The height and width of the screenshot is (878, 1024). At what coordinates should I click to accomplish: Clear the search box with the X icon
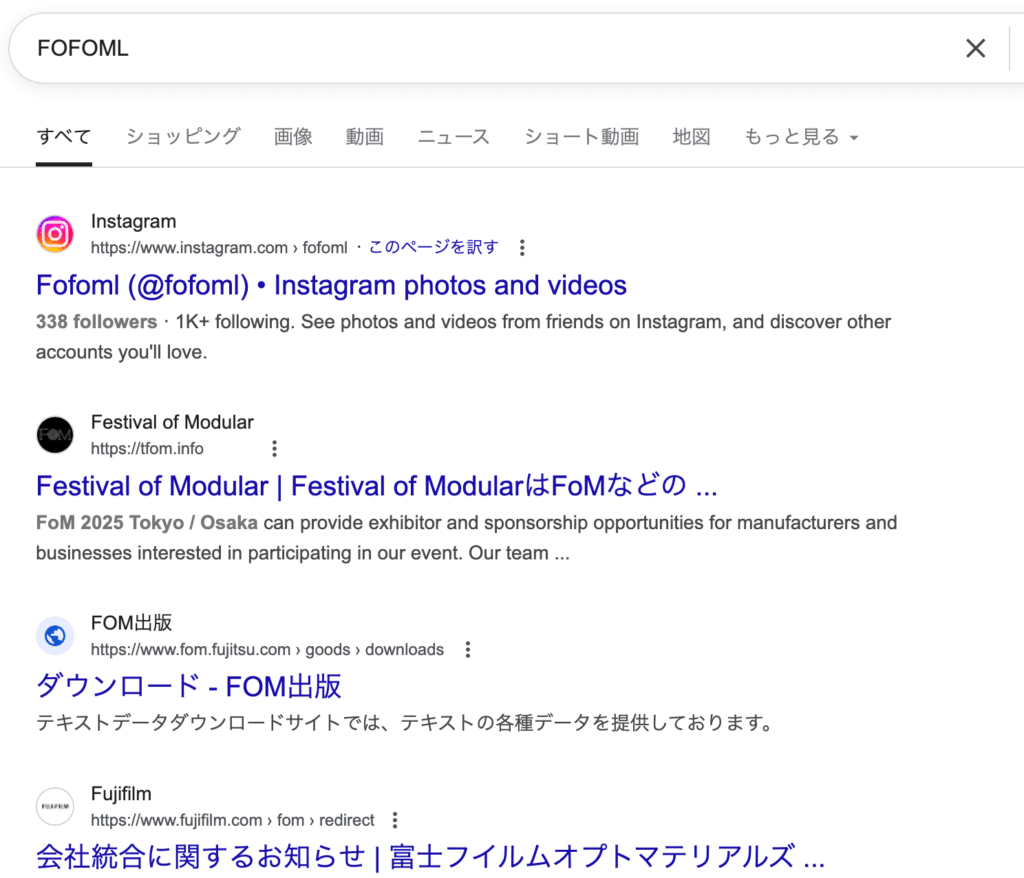[x=975, y=48]
